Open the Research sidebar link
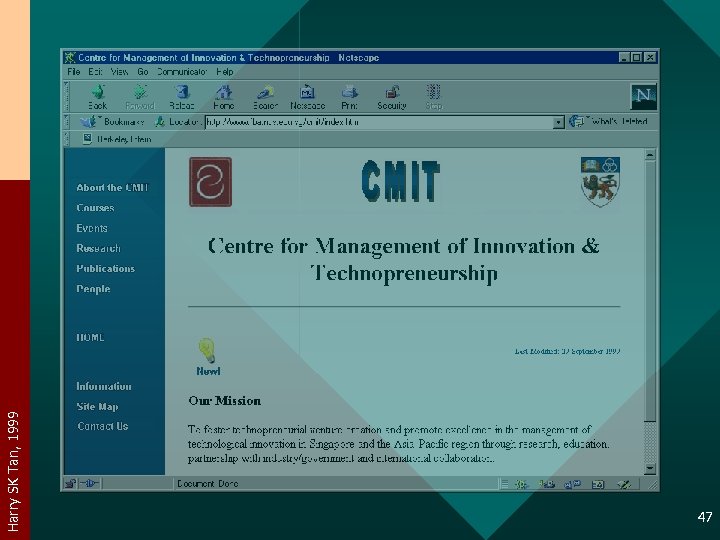The image size is (720, 540). click(98, 248)
